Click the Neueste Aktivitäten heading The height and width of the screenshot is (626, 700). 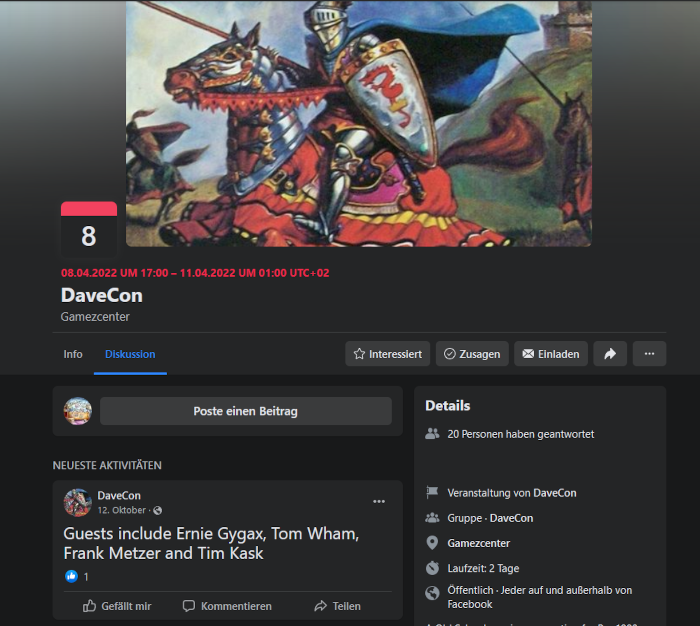point(107,465)
